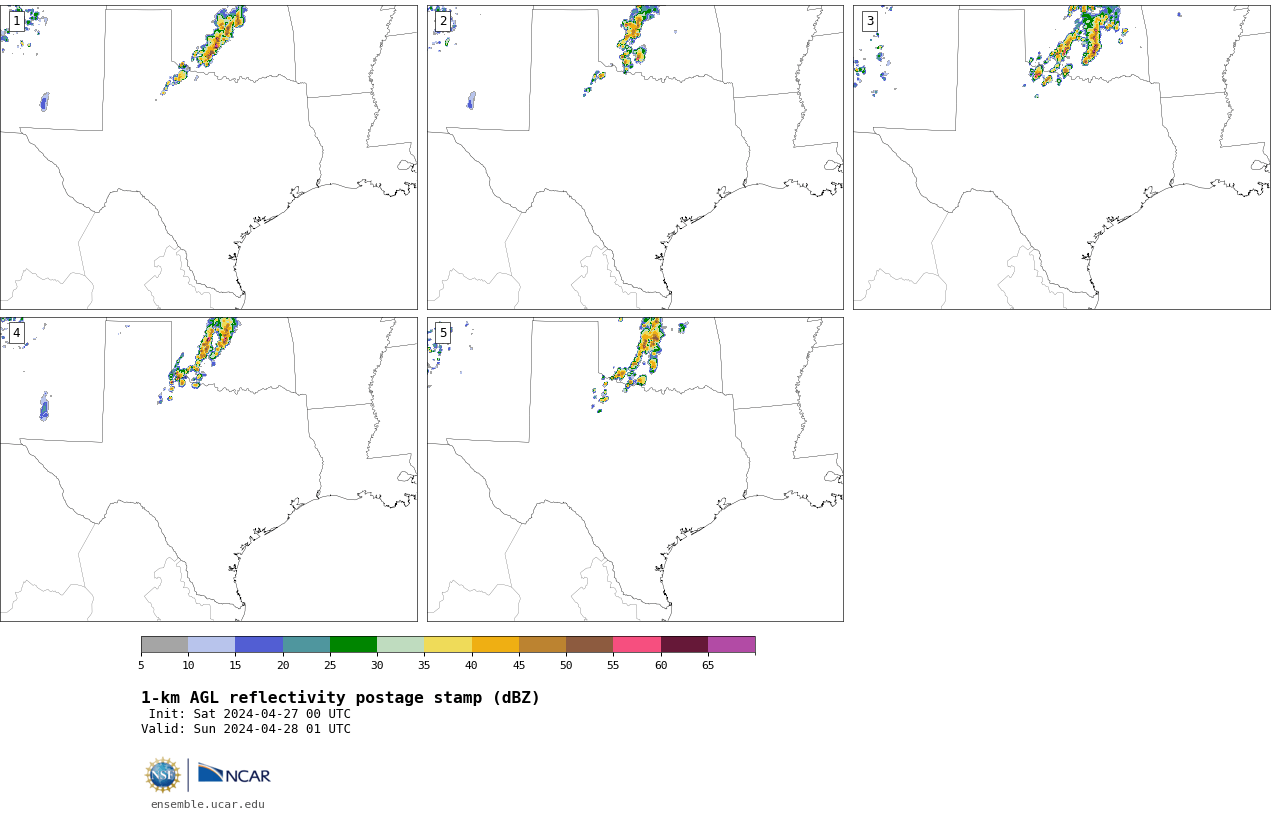Click the number label in panel 3

[870, 21]
